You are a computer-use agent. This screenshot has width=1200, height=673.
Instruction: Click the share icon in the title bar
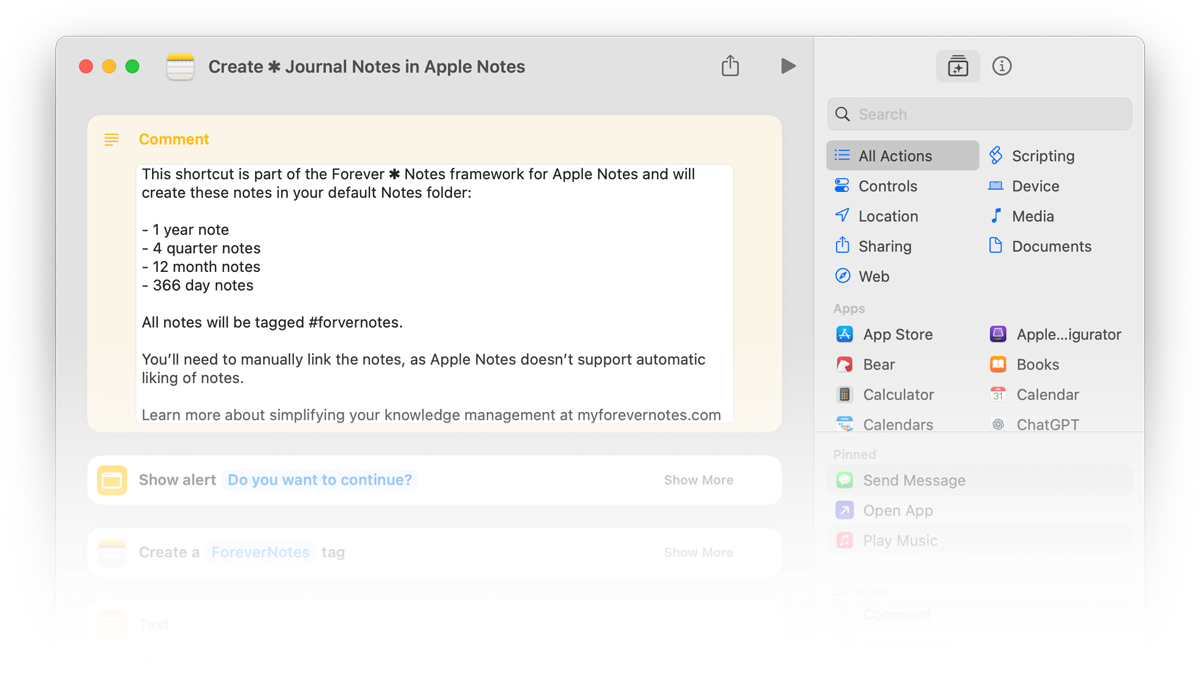coord(730,66)
